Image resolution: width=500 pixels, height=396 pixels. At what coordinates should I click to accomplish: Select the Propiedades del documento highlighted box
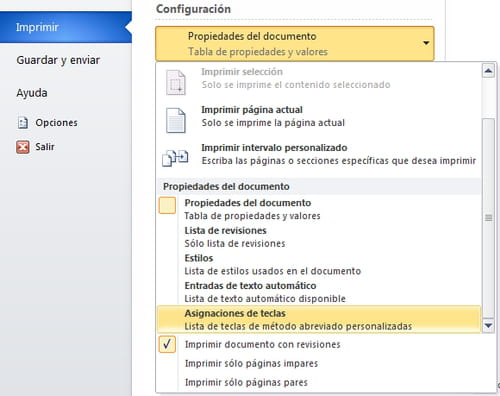167,205
